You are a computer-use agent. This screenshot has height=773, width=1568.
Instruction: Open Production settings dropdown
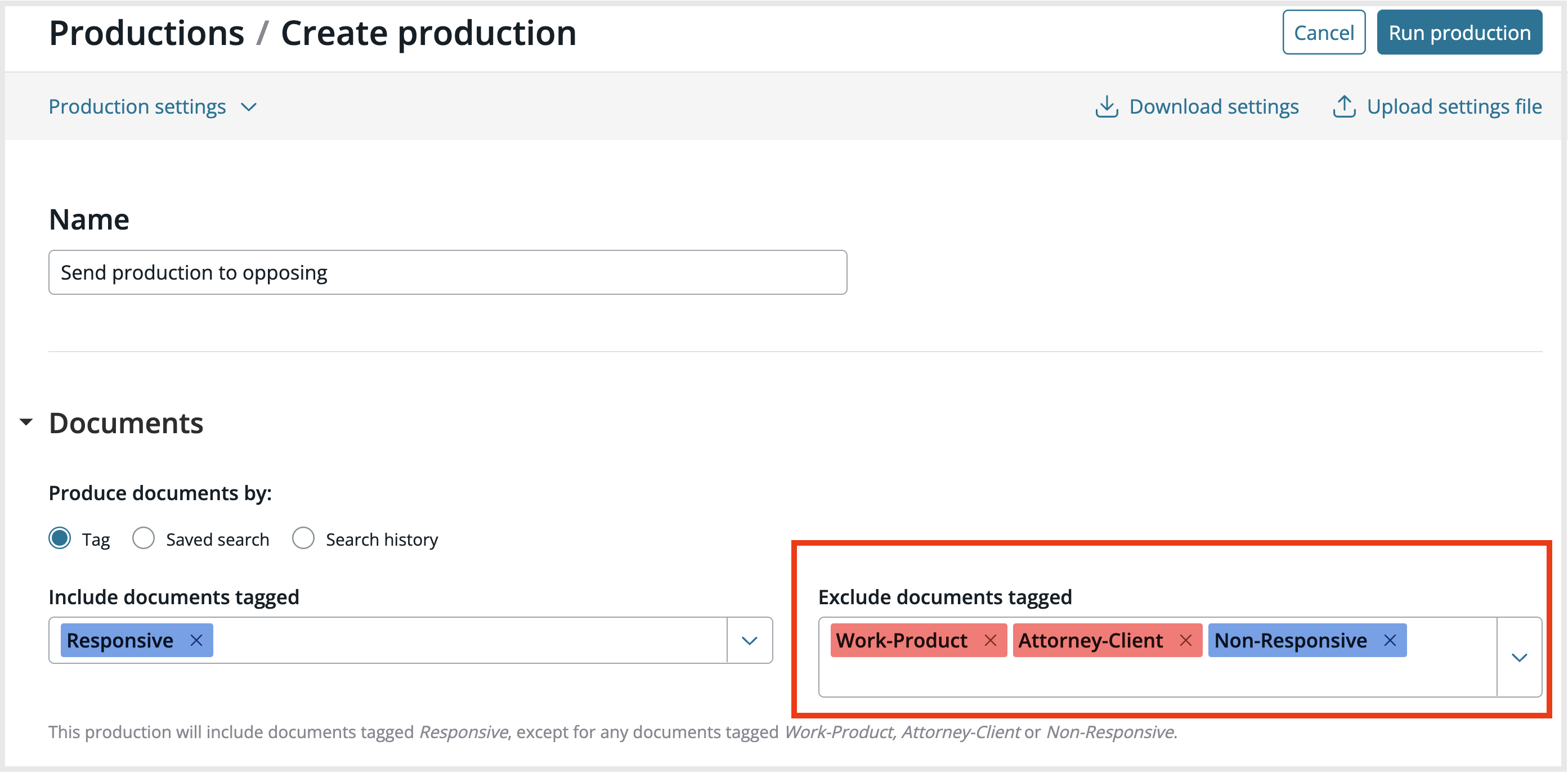coord(152,106)
